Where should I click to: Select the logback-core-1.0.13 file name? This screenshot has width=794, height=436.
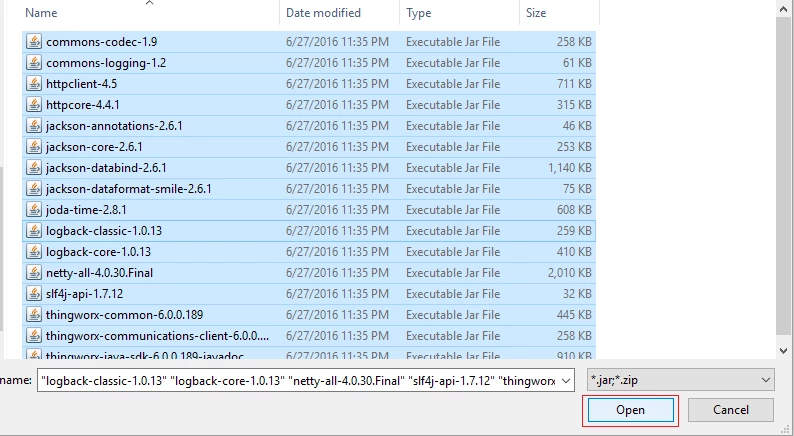(98, 252)
